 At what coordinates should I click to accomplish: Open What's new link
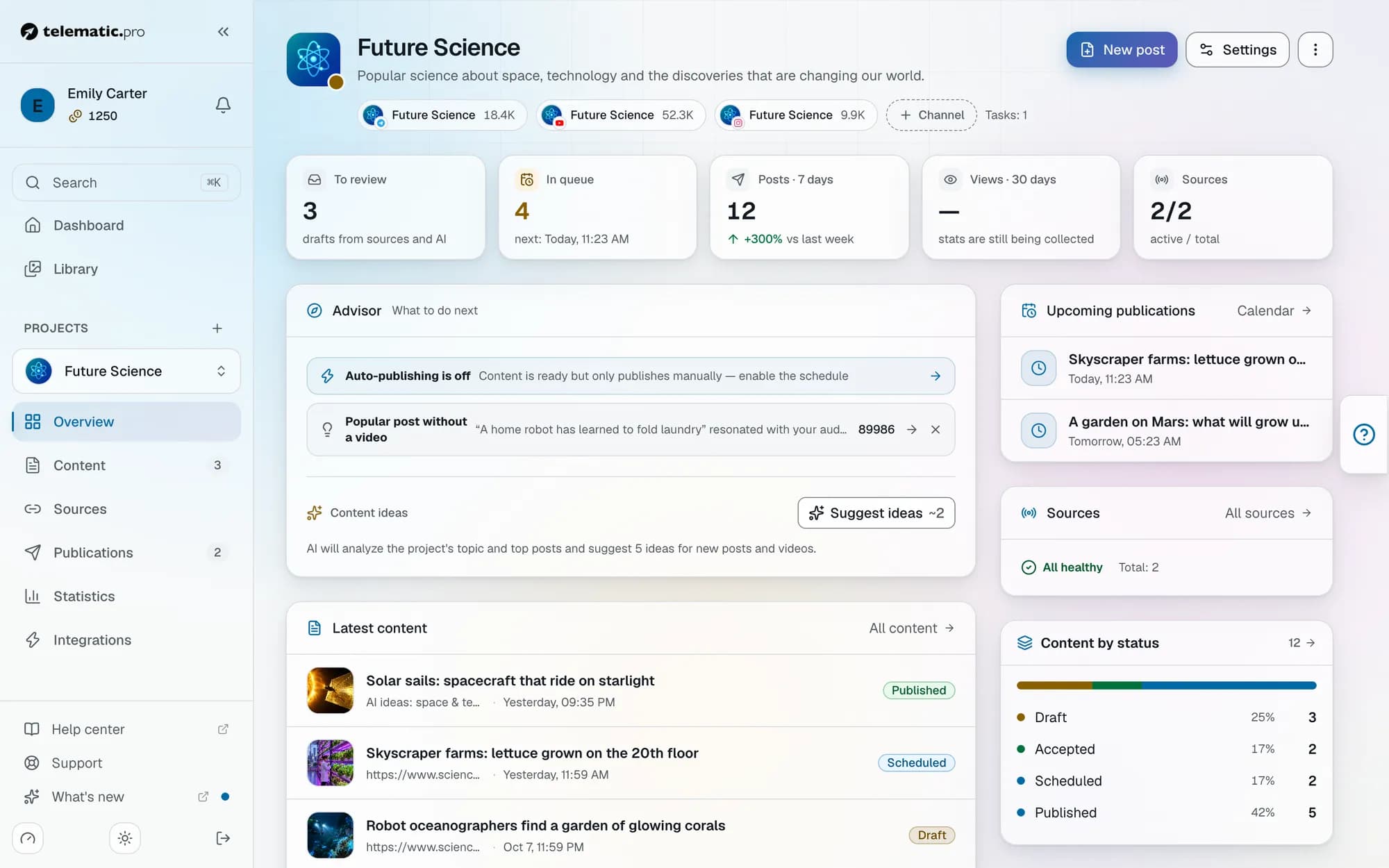tap(126, 796)
